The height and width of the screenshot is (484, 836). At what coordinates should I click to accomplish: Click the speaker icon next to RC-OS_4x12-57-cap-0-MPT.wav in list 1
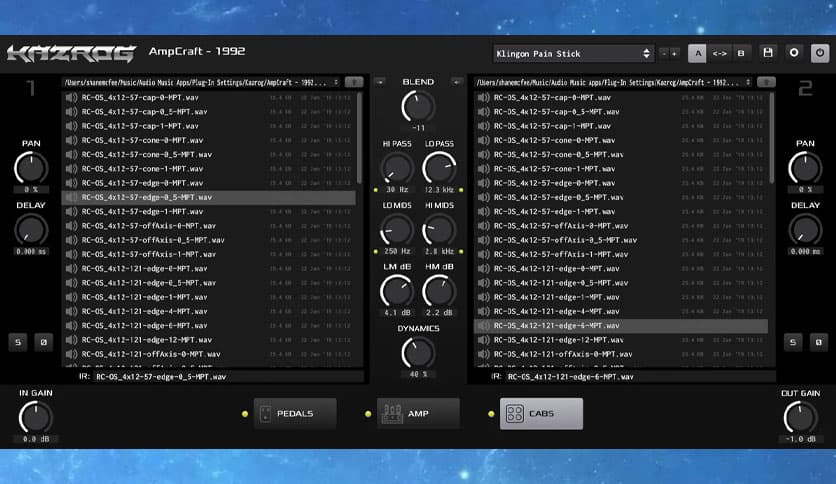pyautogui.click(x=71, y=97)
